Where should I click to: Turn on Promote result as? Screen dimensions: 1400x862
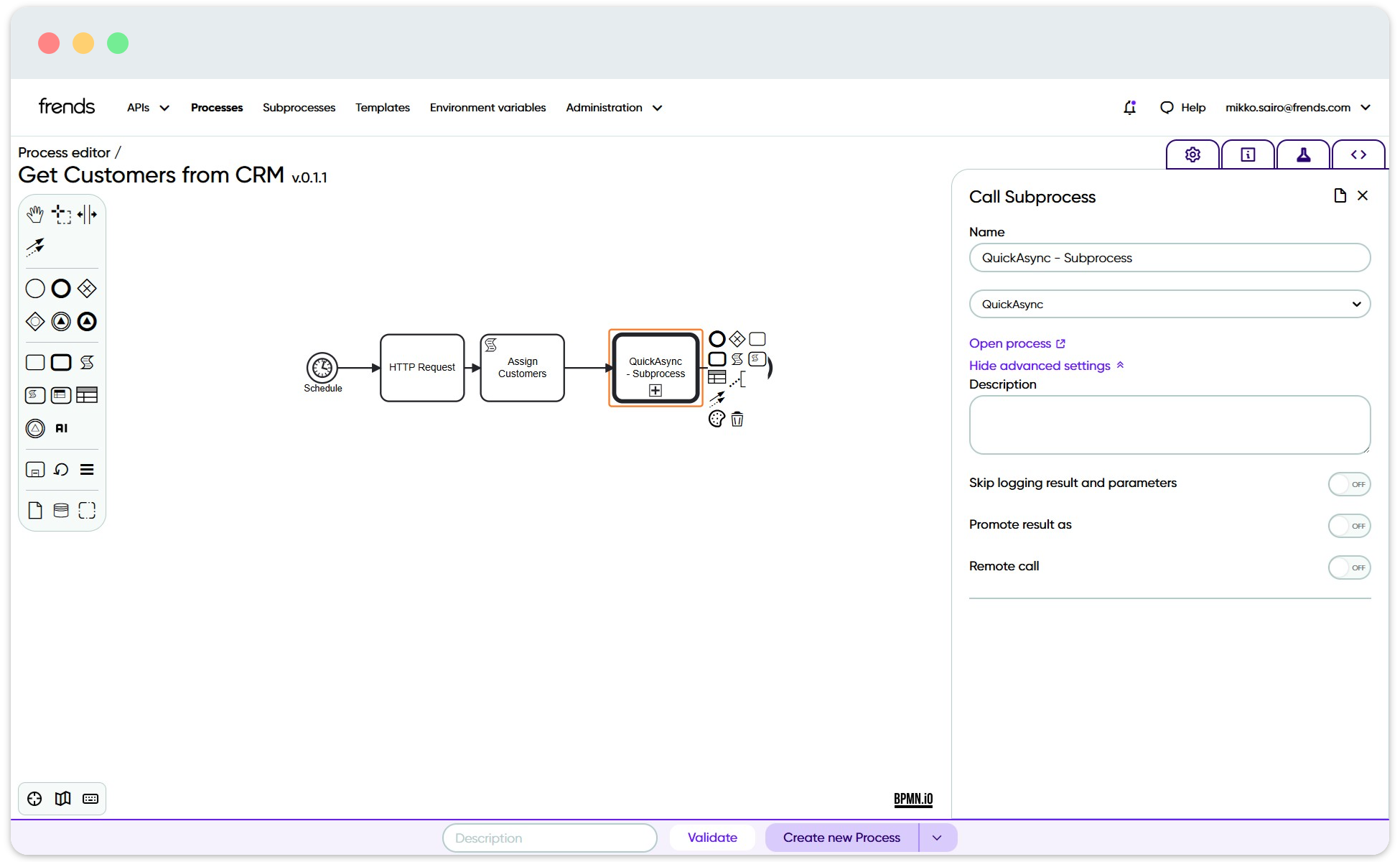(x=1350, y=525)
